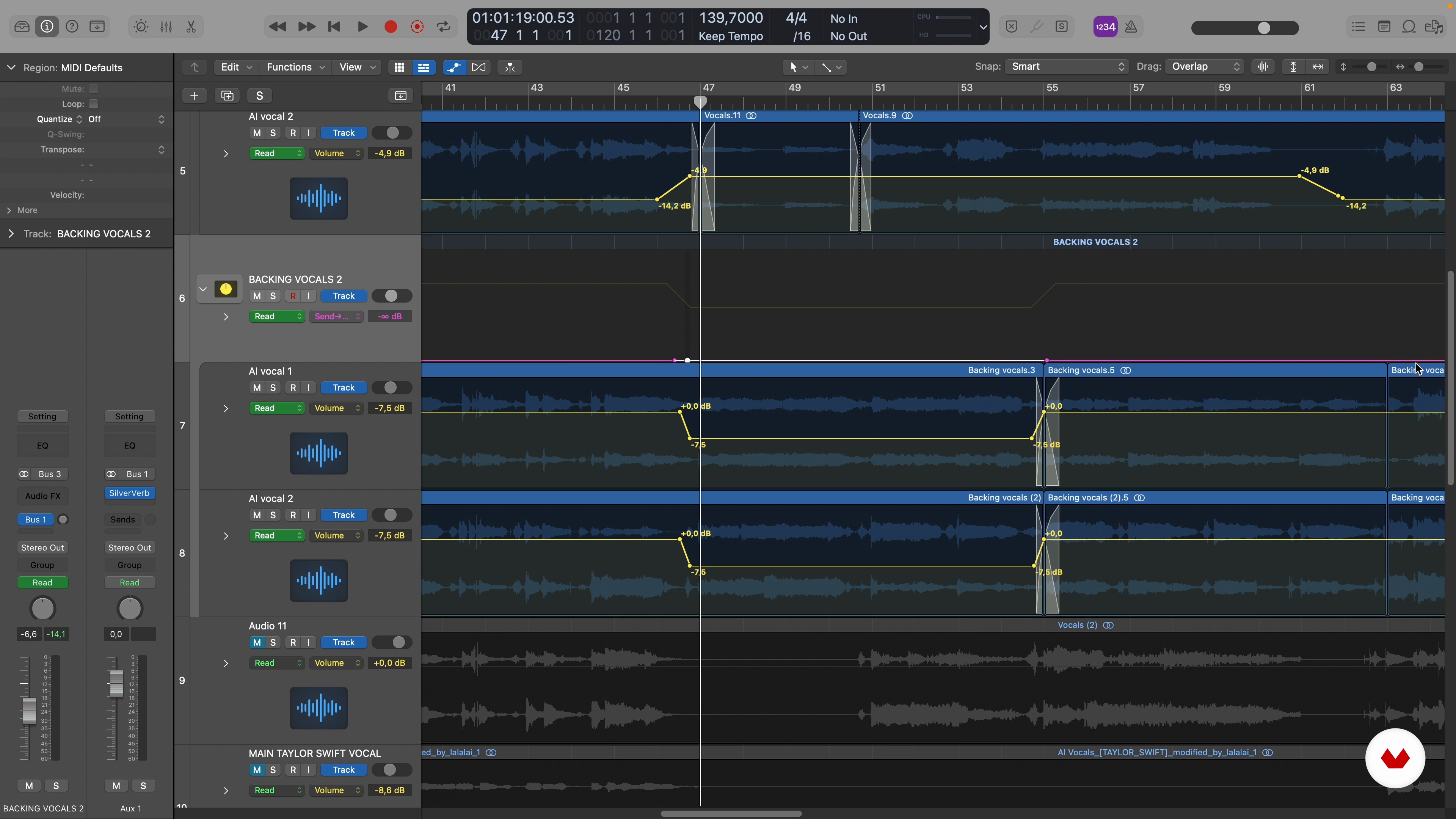Open the Scissors editors icon
This screenshot has width=1456, height=819.
(191, 27)
